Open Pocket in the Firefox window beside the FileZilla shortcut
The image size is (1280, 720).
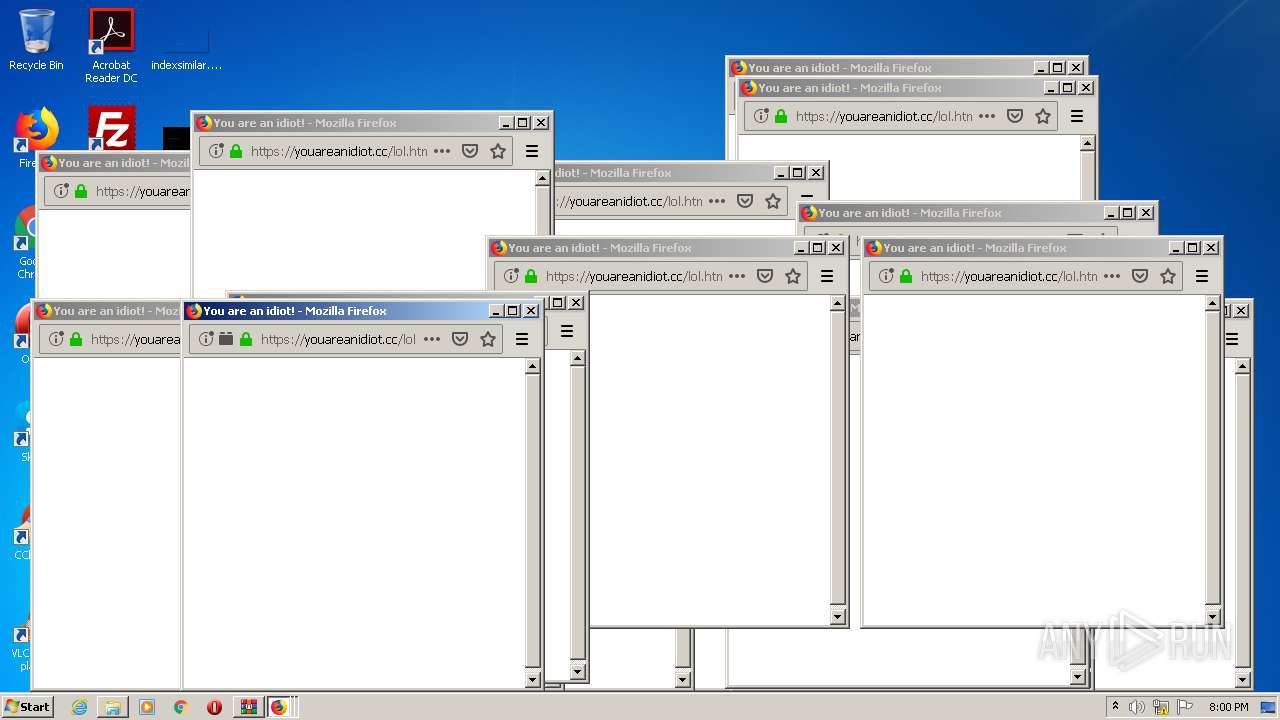470,151
